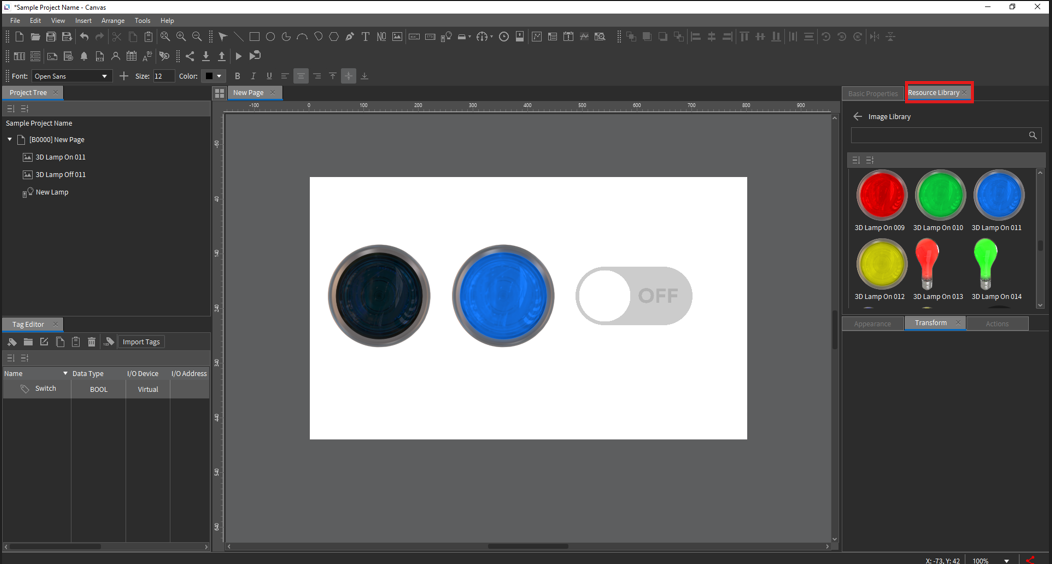This screenshot has height=564, width=1052.
Task: Click the add new tag icon
Action: coord(12,342)
